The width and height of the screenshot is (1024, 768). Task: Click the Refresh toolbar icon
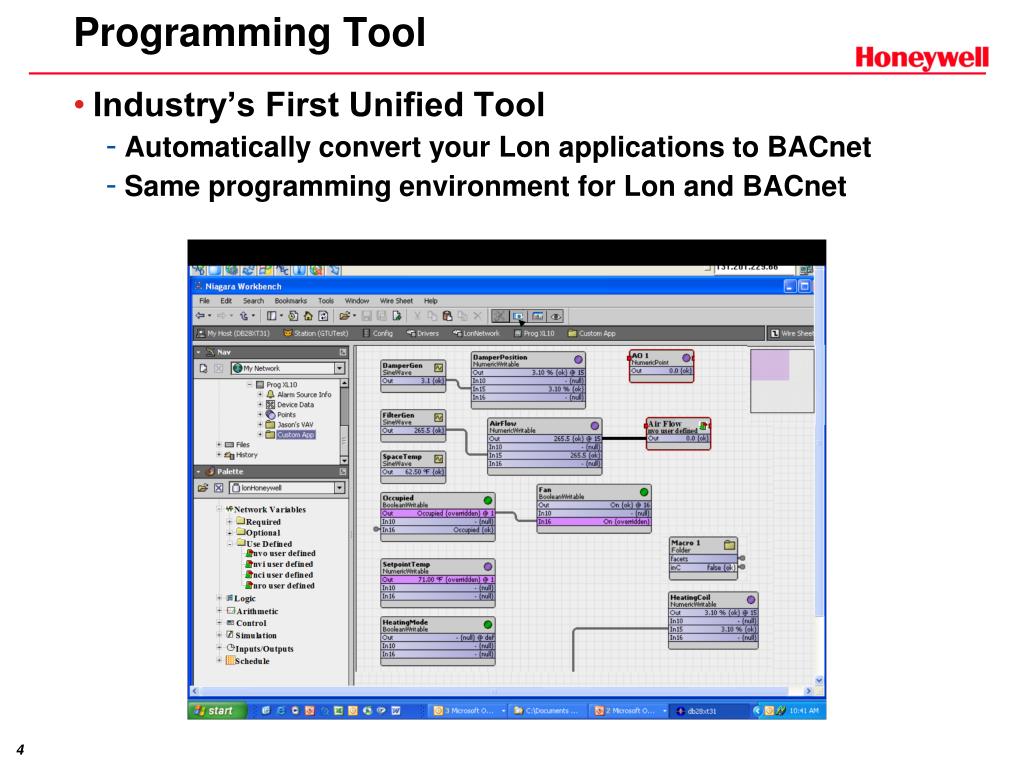click(x=323, y=316)
